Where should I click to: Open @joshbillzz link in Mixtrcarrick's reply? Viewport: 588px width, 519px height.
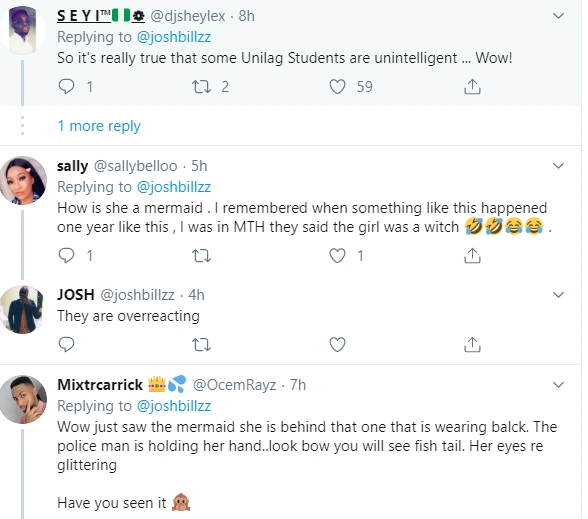point(174,406)
